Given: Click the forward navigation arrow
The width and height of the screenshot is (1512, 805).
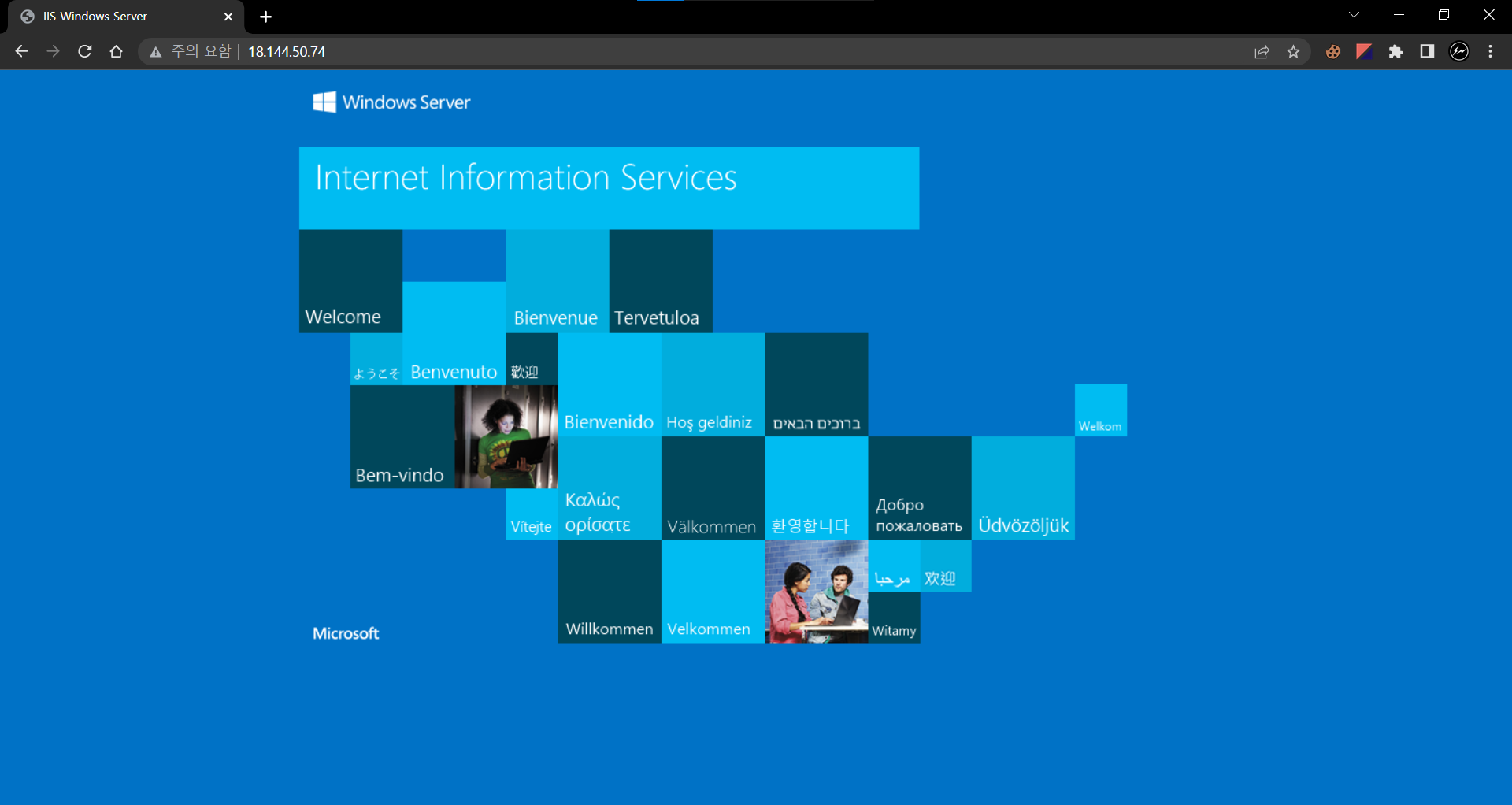Looking at the screenshot, I should tap(53, 51).
